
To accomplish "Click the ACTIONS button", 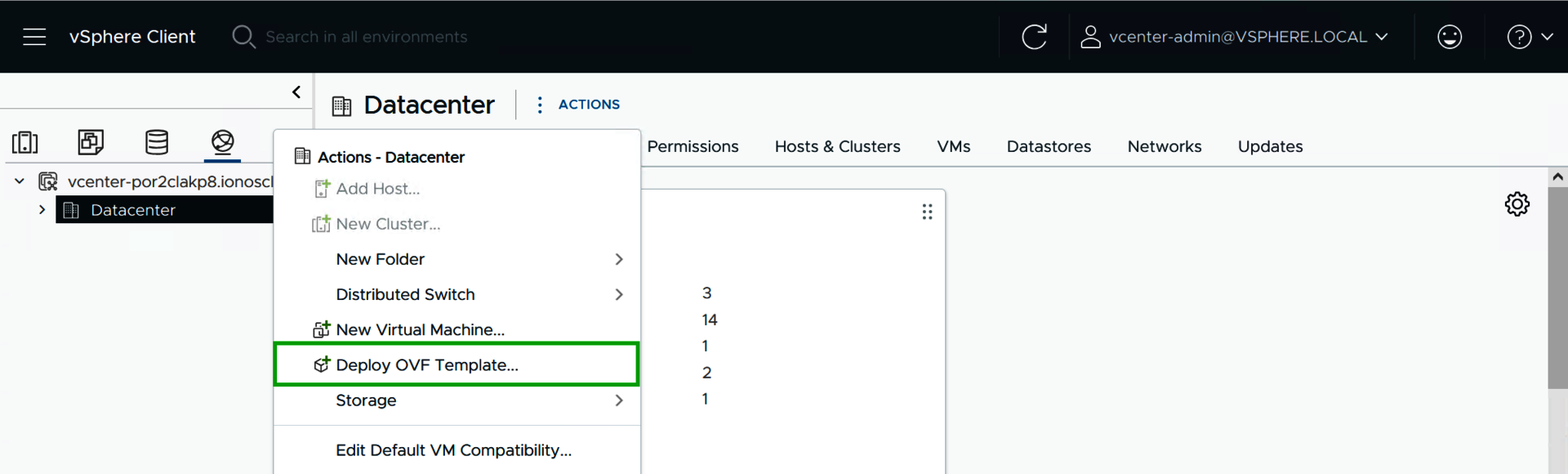I will [x=588, y=105].
